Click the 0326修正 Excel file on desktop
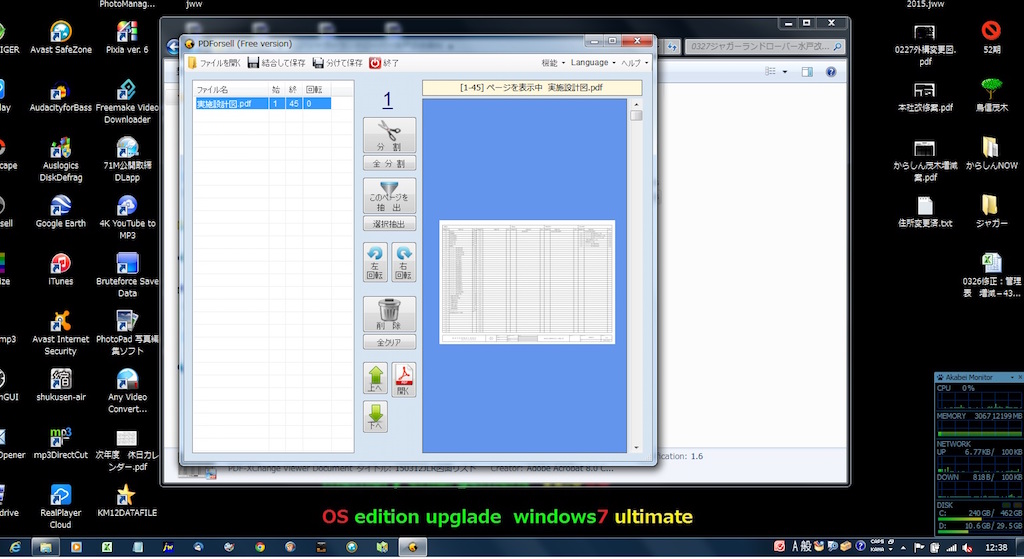 tap(991, 275)
